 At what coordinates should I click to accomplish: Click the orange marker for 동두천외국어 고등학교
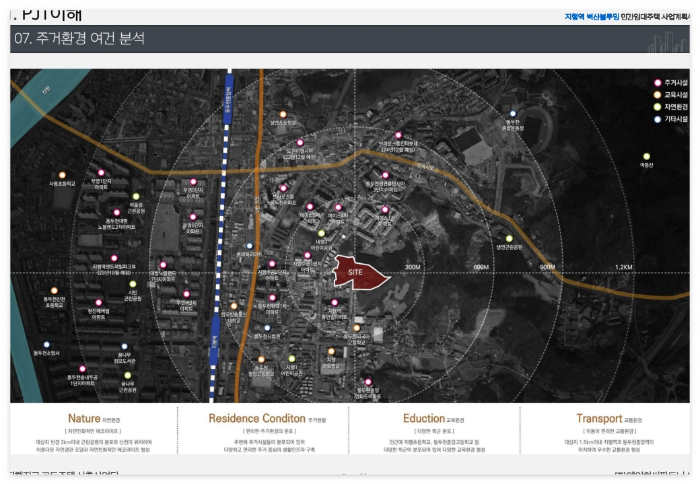[x=356, y=328]
